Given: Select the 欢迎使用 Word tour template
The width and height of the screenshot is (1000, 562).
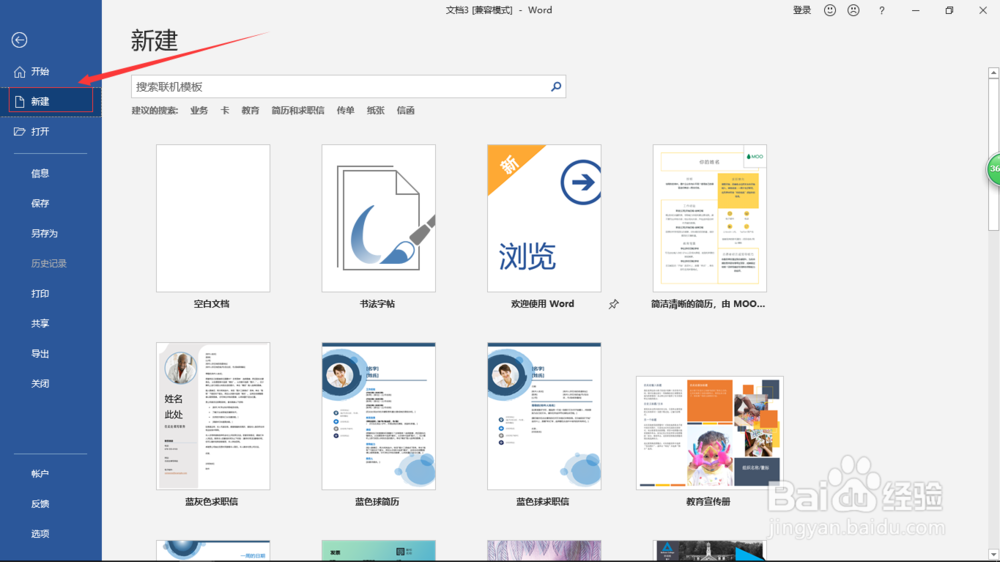Looking at the screenshot, I should tap(544, 218).
